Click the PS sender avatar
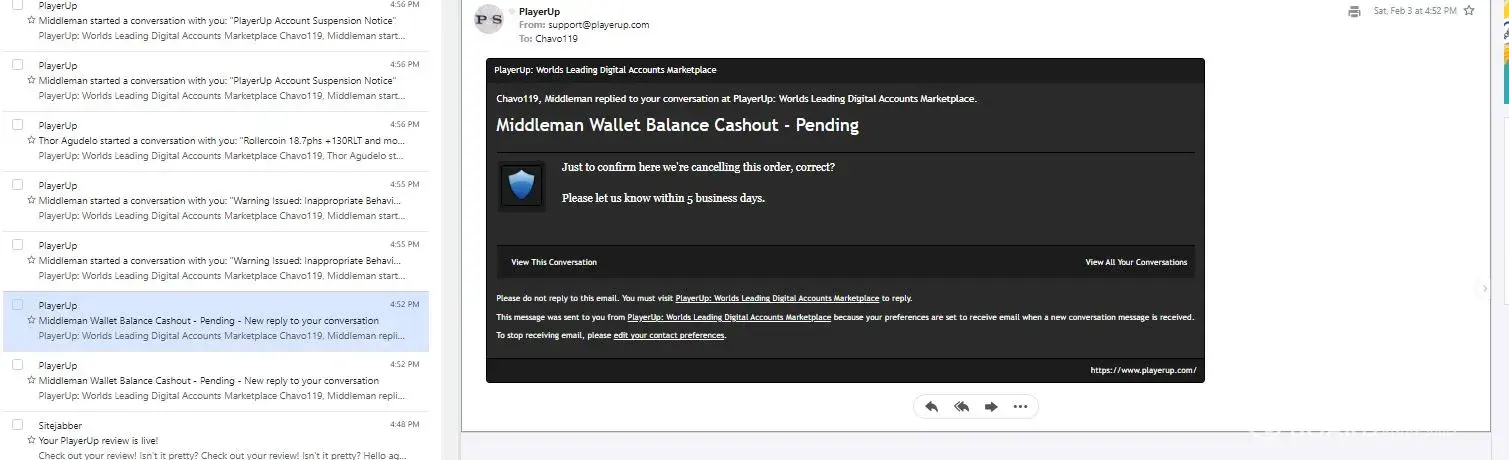The height and width of the screenshot is (460, 1509). 489,19
